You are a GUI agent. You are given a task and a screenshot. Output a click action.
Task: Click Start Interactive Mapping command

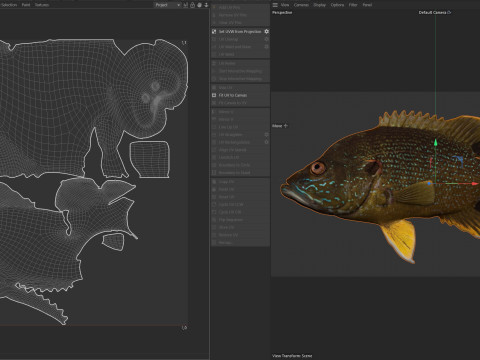(237, 71)
